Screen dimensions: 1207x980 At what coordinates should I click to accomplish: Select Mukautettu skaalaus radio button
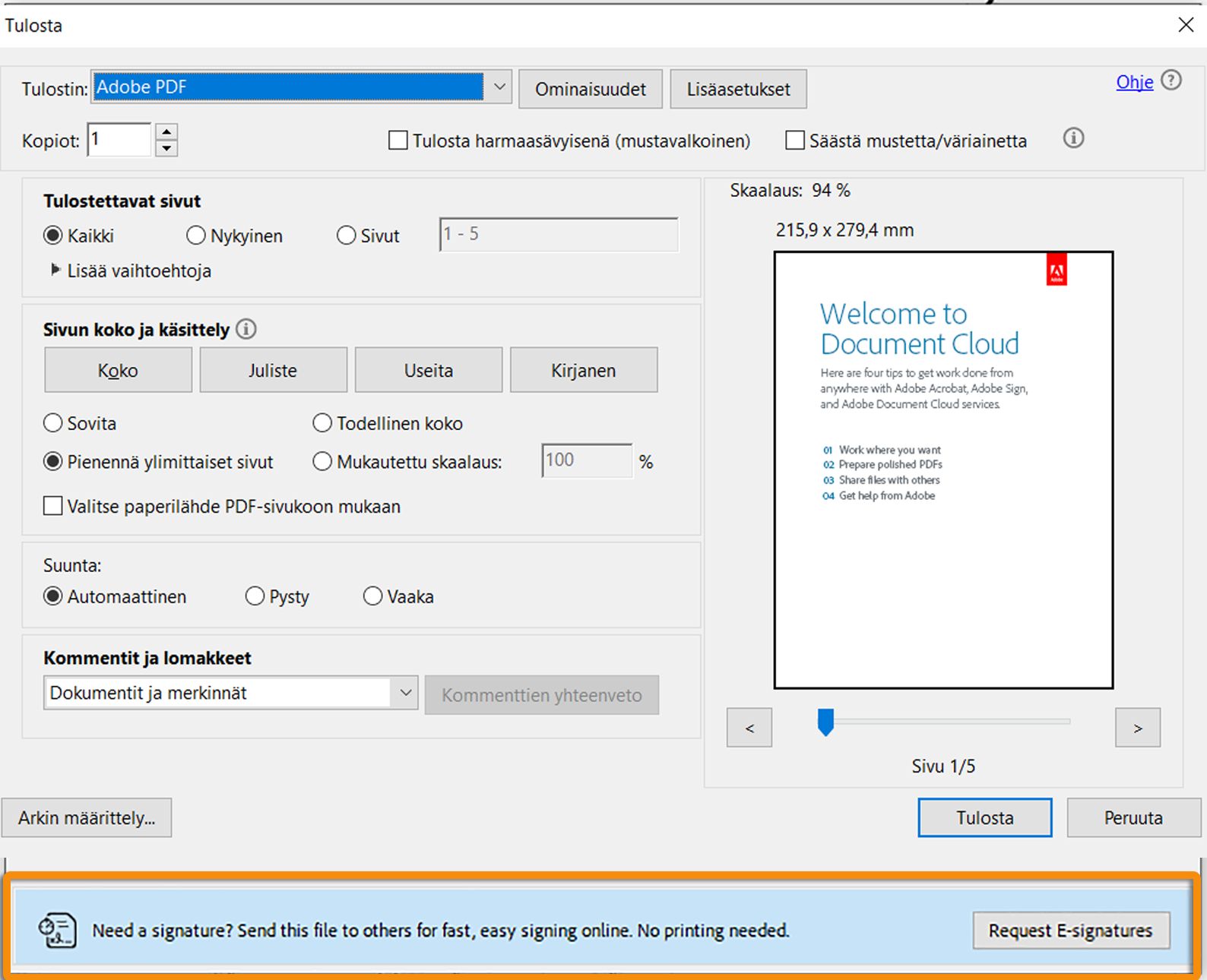322,462
